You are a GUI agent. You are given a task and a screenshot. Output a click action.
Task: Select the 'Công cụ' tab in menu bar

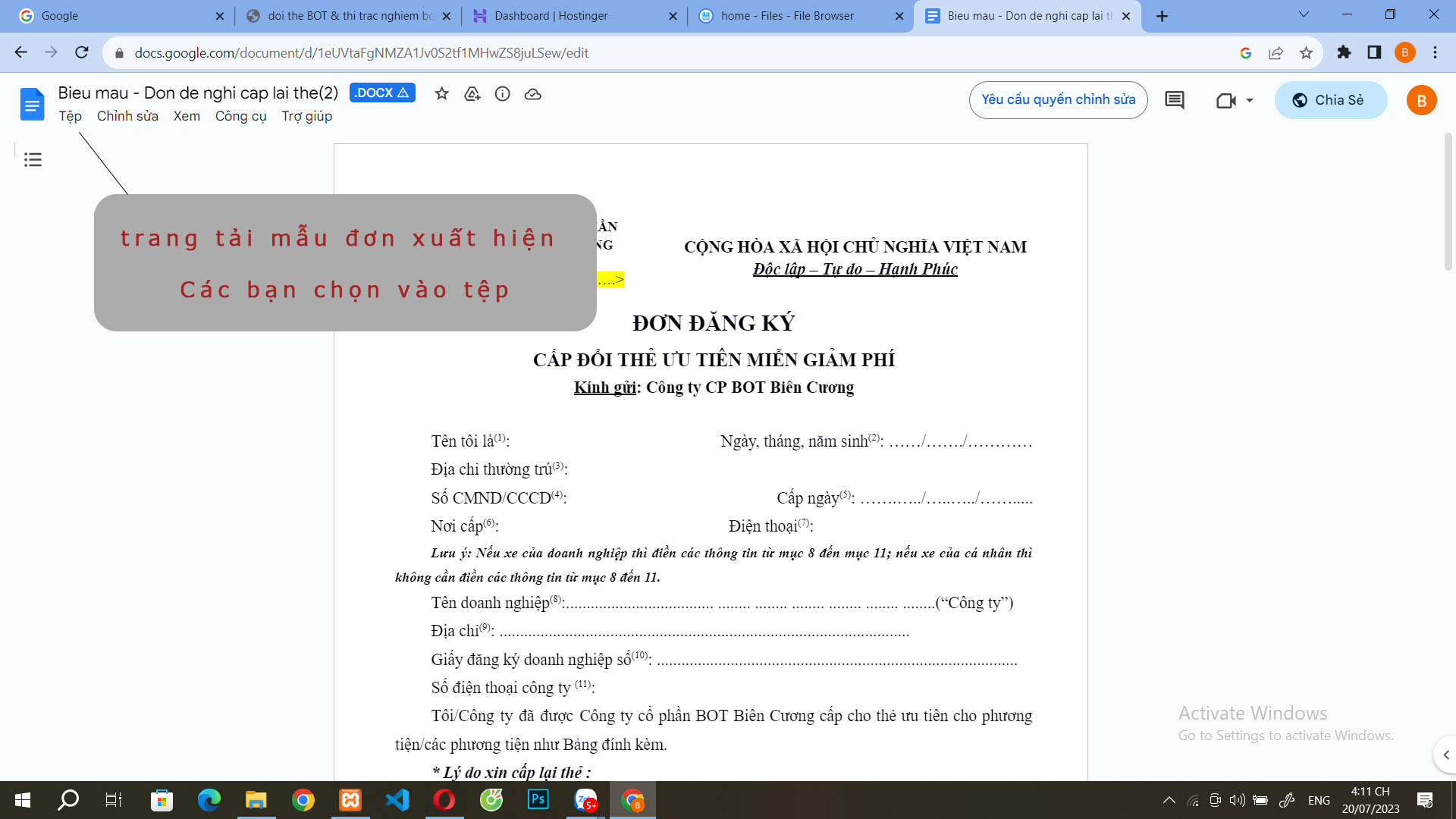pyautogui.click(x=242, y=116)
